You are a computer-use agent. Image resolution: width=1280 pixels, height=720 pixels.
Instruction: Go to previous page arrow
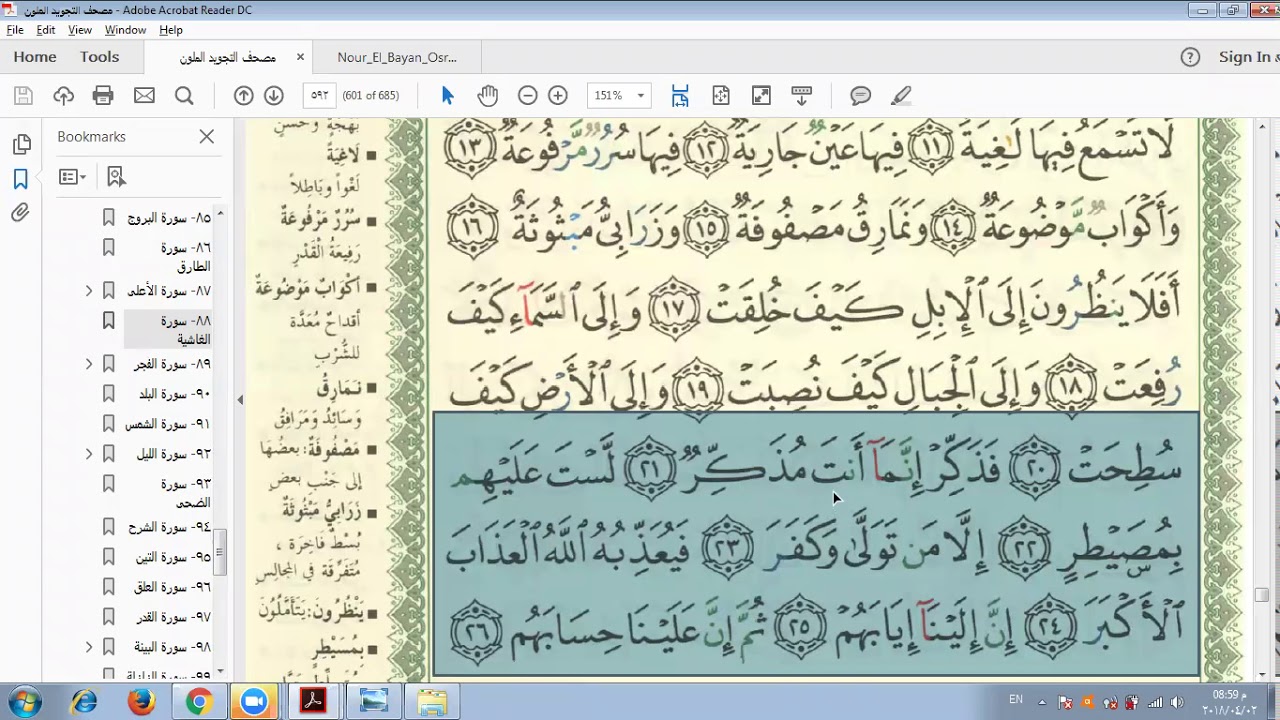[243, 95]
